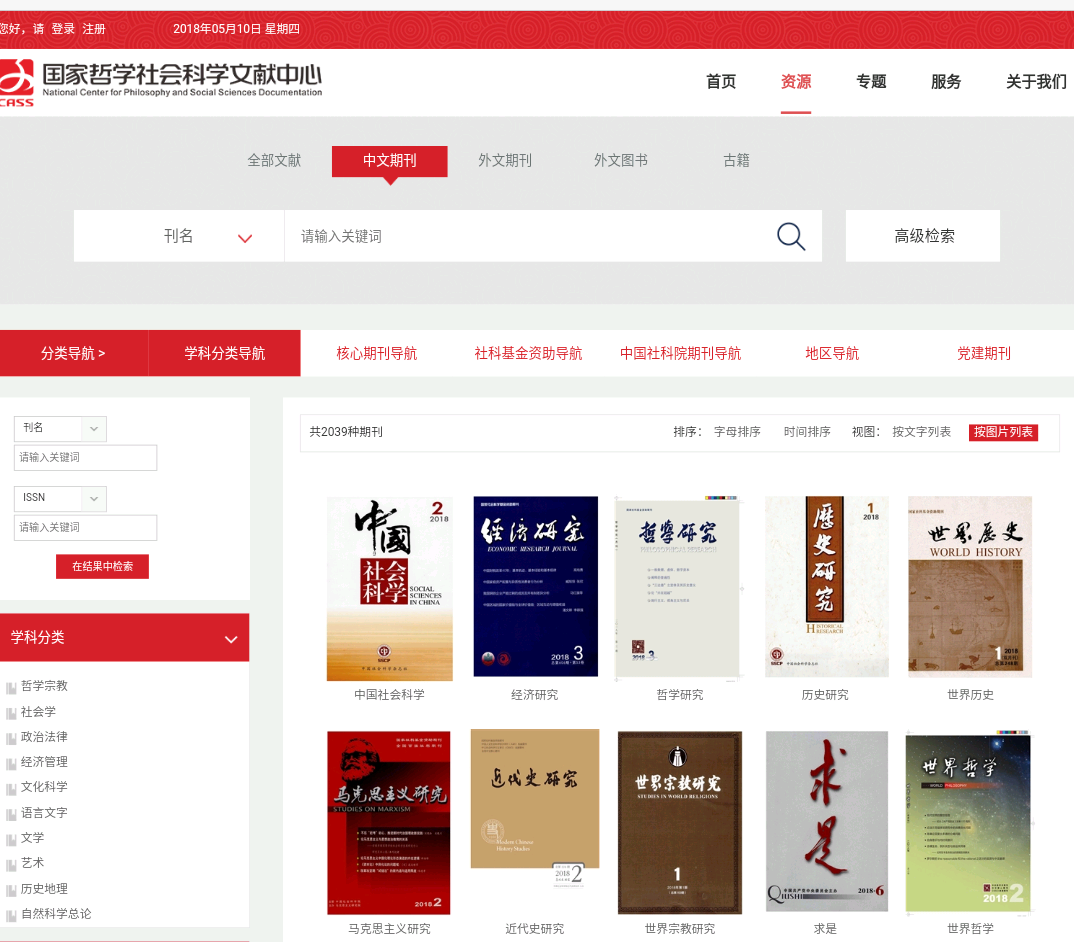Focus sidebar ISSN keyword input

click(x=86, y=528)
